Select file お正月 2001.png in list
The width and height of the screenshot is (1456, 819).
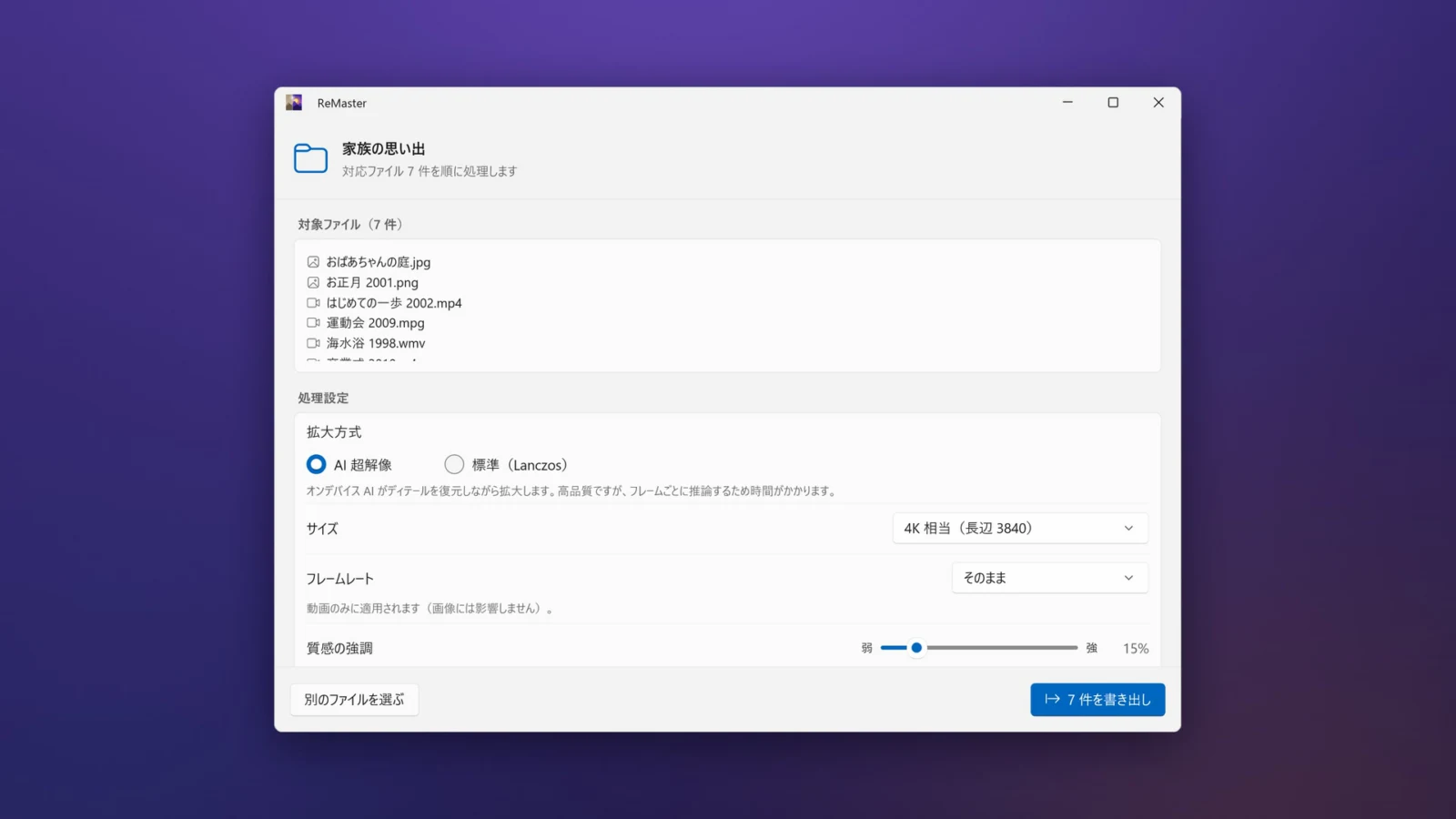(x=372, y=283)
